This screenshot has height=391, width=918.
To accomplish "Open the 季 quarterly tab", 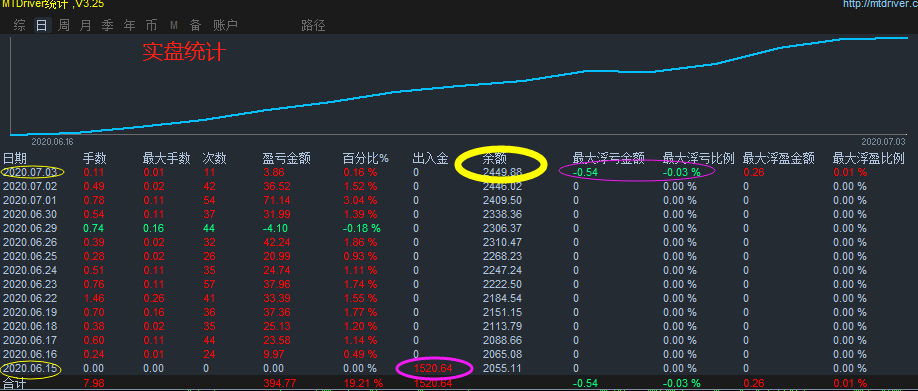I will [x=108, y=26].
